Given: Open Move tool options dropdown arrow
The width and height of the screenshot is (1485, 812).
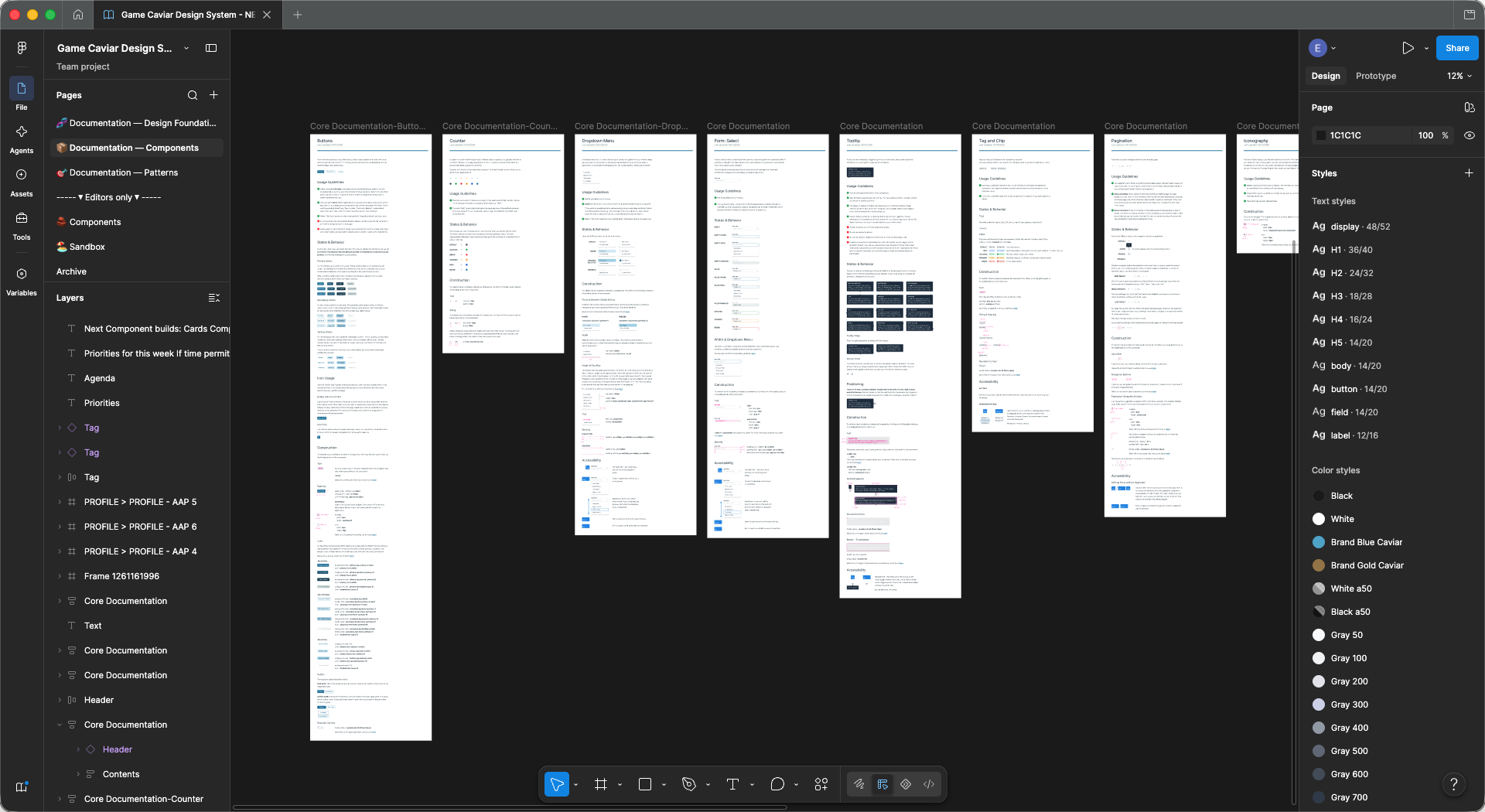Looking at the screenshot, I should (x=576, y=785).
